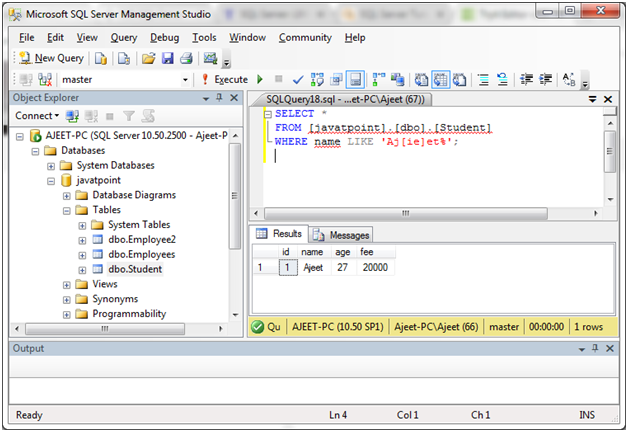
Task: Toggle IntelliSense enabled button
Action: click(355, 80)
